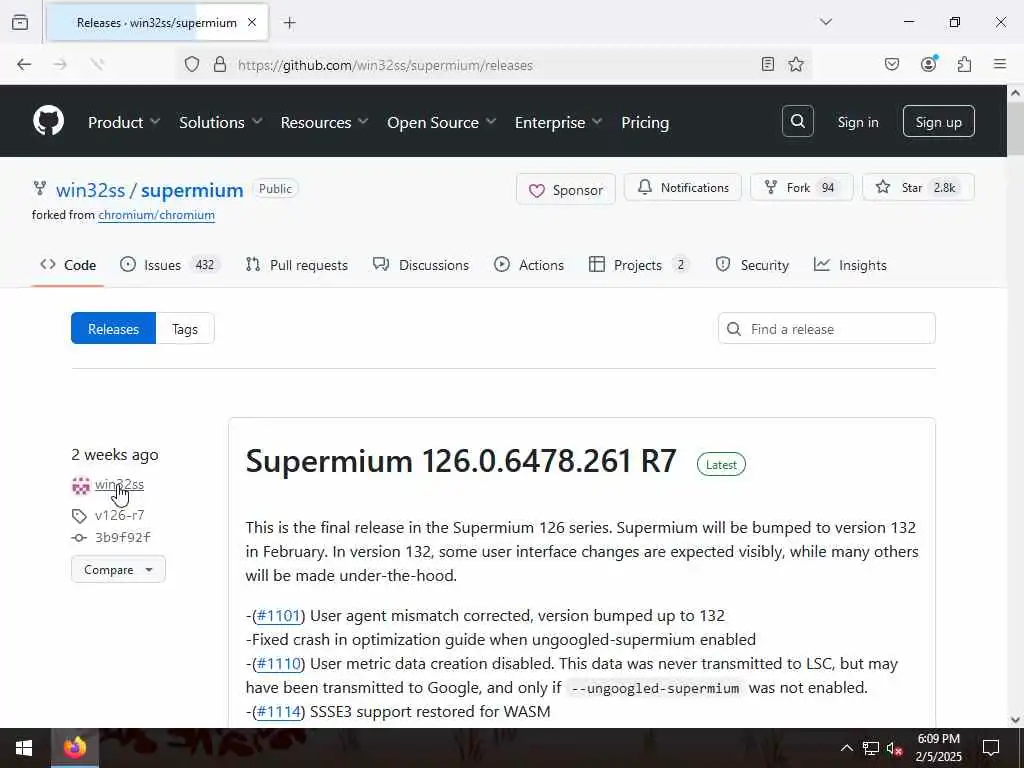
Task: View site security padlock info
Action: [220, 64]
